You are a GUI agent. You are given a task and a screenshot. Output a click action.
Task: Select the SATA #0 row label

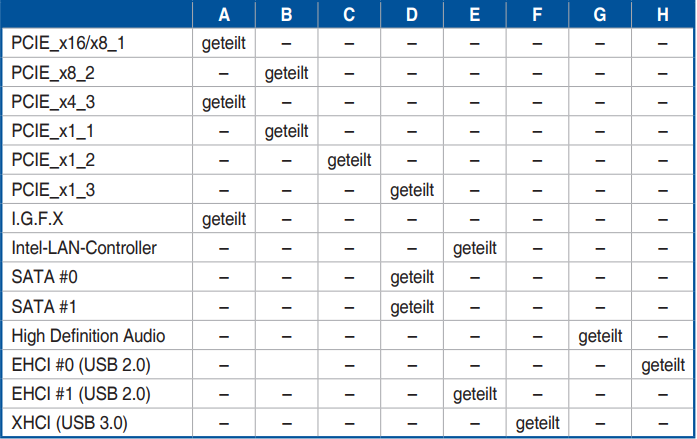point(44,277)
